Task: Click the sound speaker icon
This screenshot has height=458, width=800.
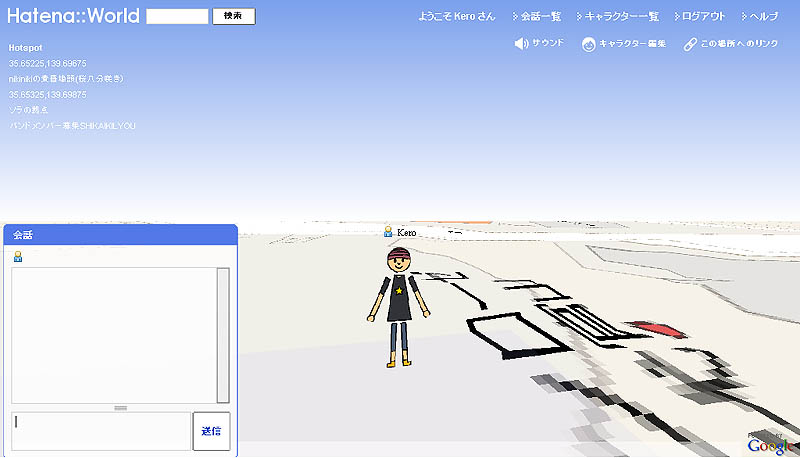Action: [x=521, y=44]
